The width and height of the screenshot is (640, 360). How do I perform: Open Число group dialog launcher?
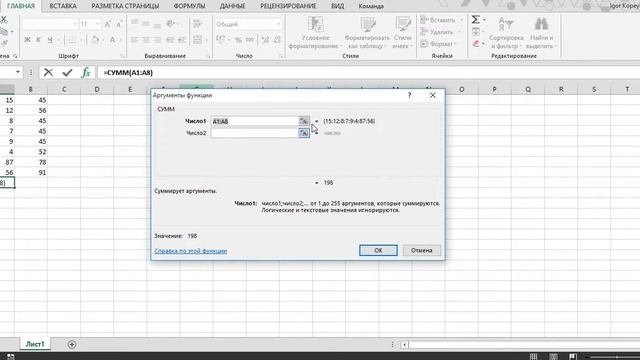click(x=281, y=56)
